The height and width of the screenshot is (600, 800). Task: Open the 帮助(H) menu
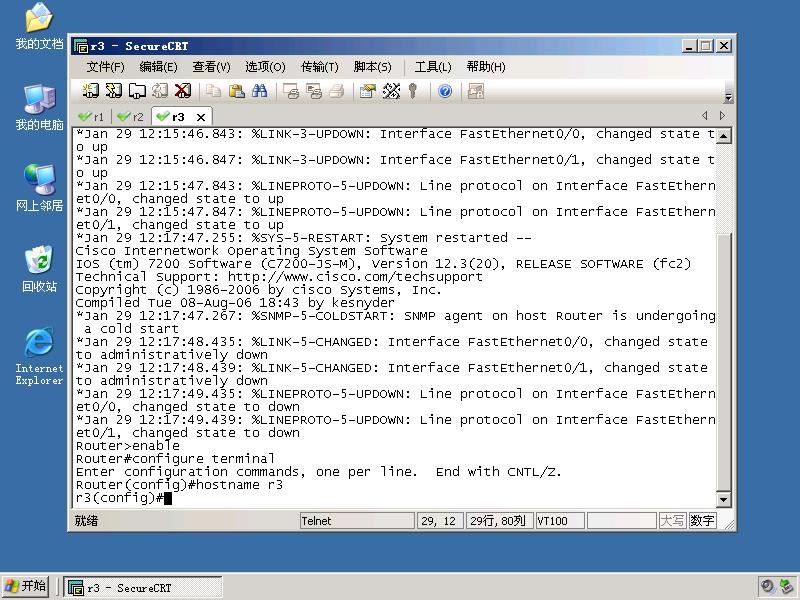[486, 67]
